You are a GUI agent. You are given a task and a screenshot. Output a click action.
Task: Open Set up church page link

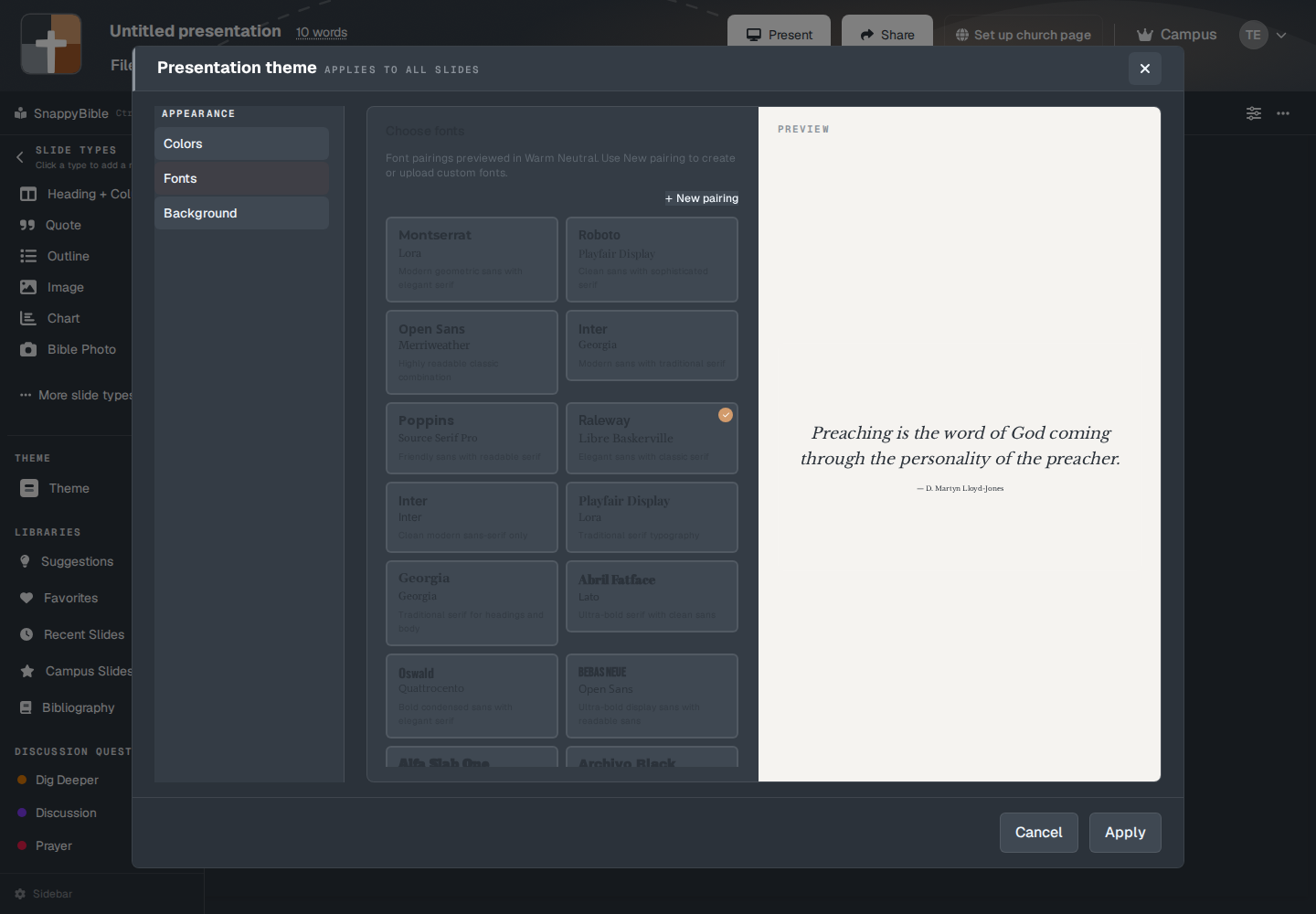[x=1023, y=35]
